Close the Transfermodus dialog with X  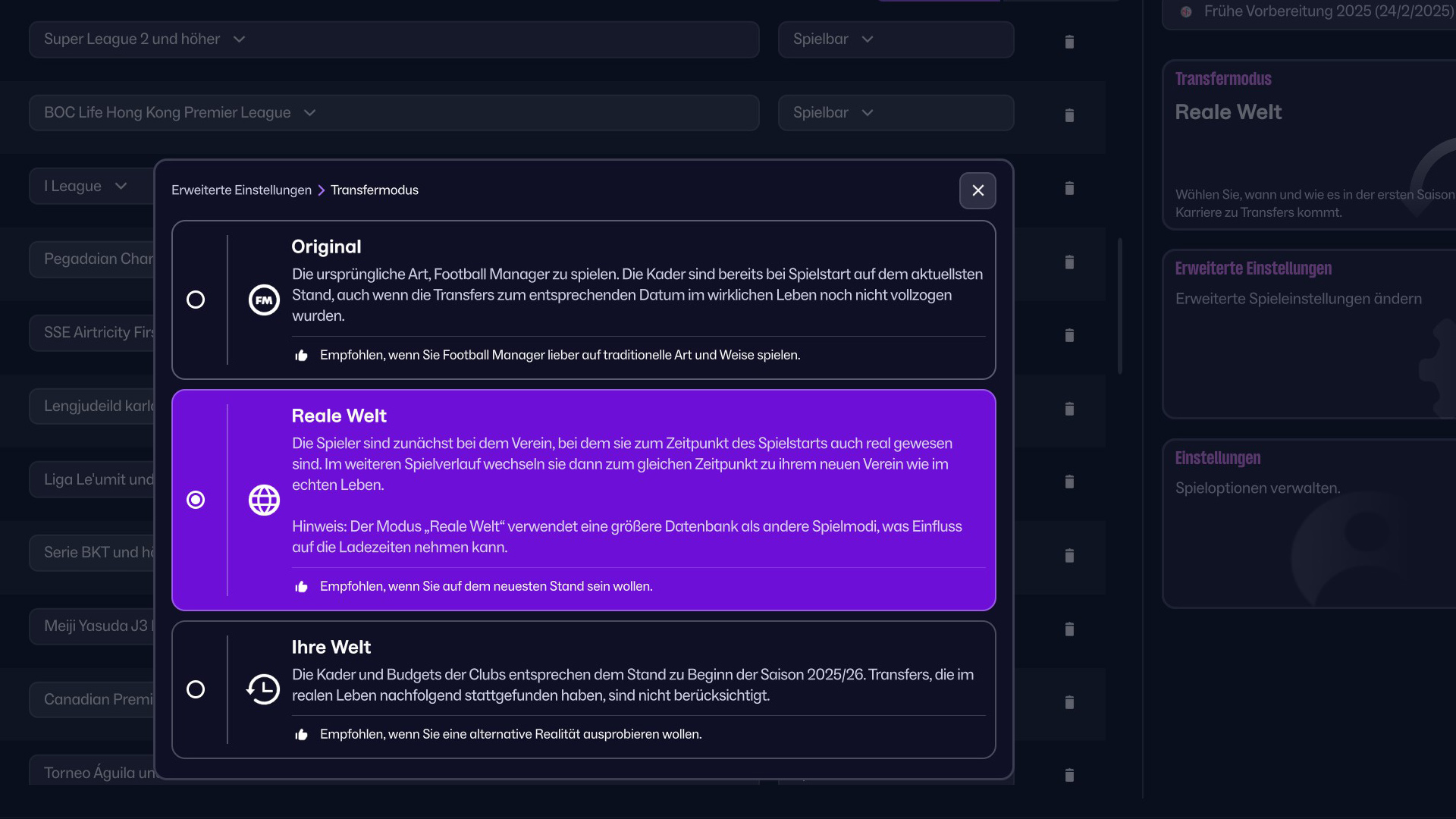click(977, 190)
